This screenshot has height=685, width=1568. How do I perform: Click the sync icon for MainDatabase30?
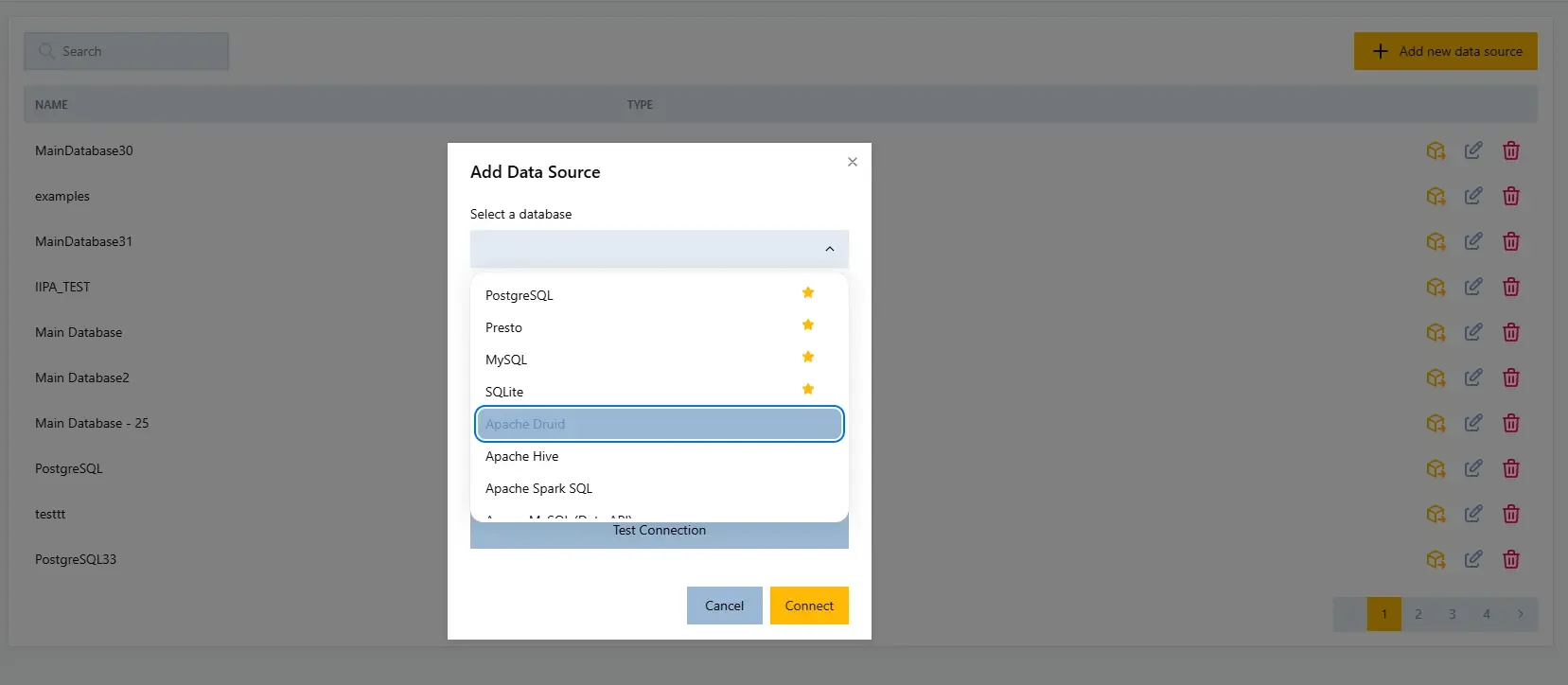1436,150
